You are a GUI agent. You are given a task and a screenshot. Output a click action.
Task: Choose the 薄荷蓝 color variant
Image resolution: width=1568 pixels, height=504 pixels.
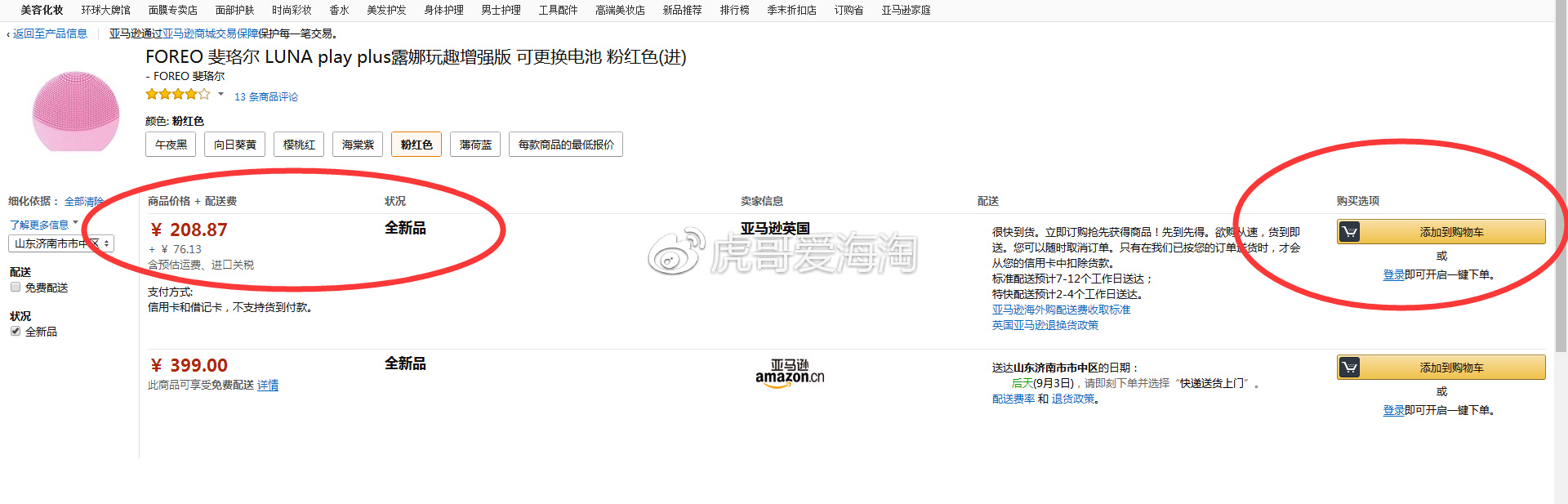pyautogui.click(x=475, y=145)
